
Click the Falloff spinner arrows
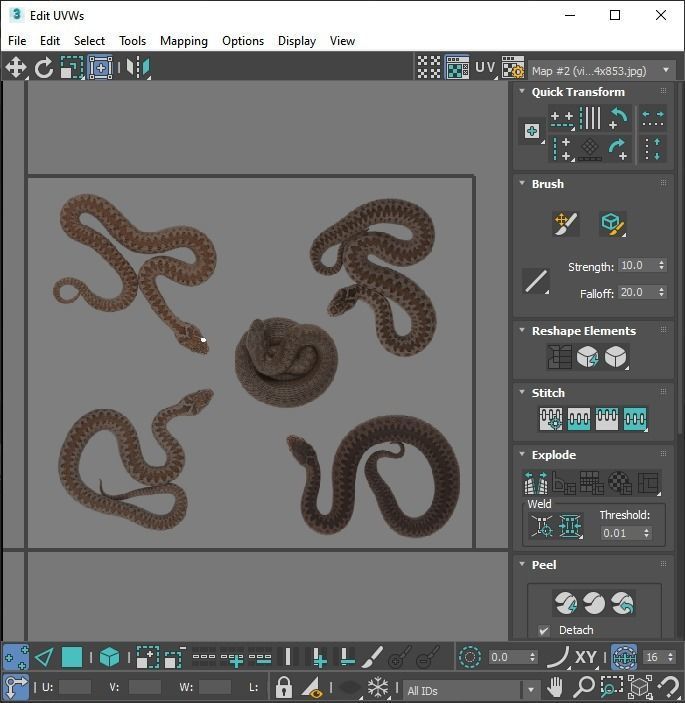tap(661, 292)
